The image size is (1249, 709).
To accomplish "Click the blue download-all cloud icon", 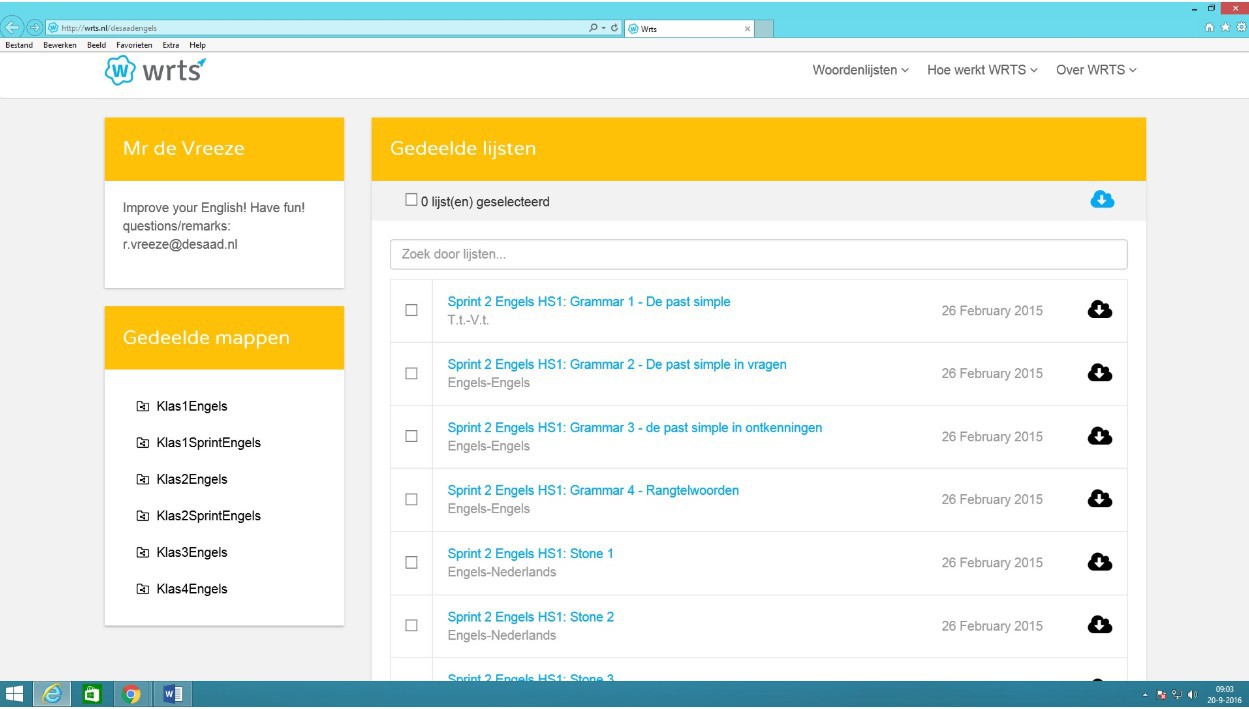I will click(x=1102, y=200).
